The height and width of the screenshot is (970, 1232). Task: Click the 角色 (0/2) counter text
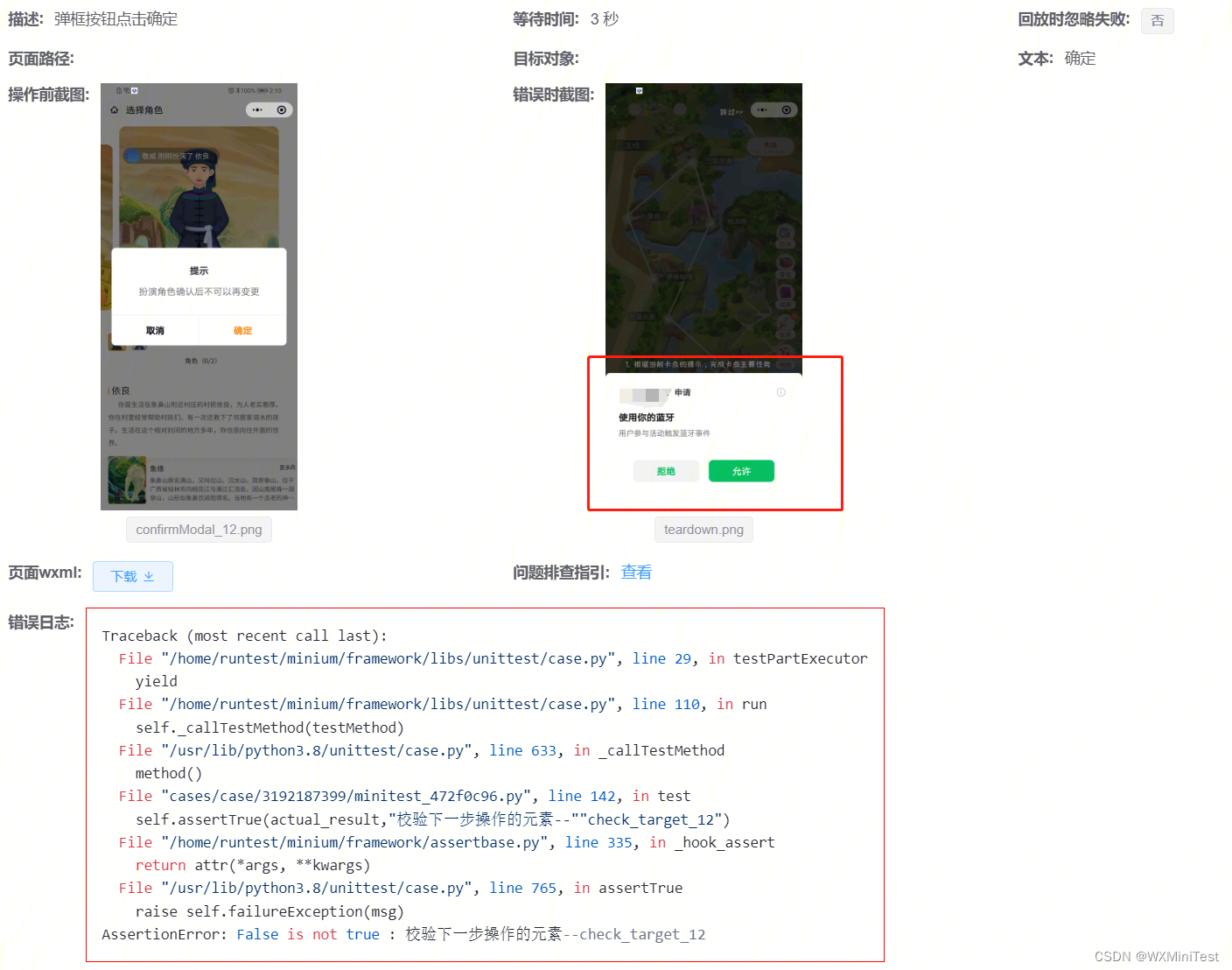pyautogui.click(x=200, y=361)
